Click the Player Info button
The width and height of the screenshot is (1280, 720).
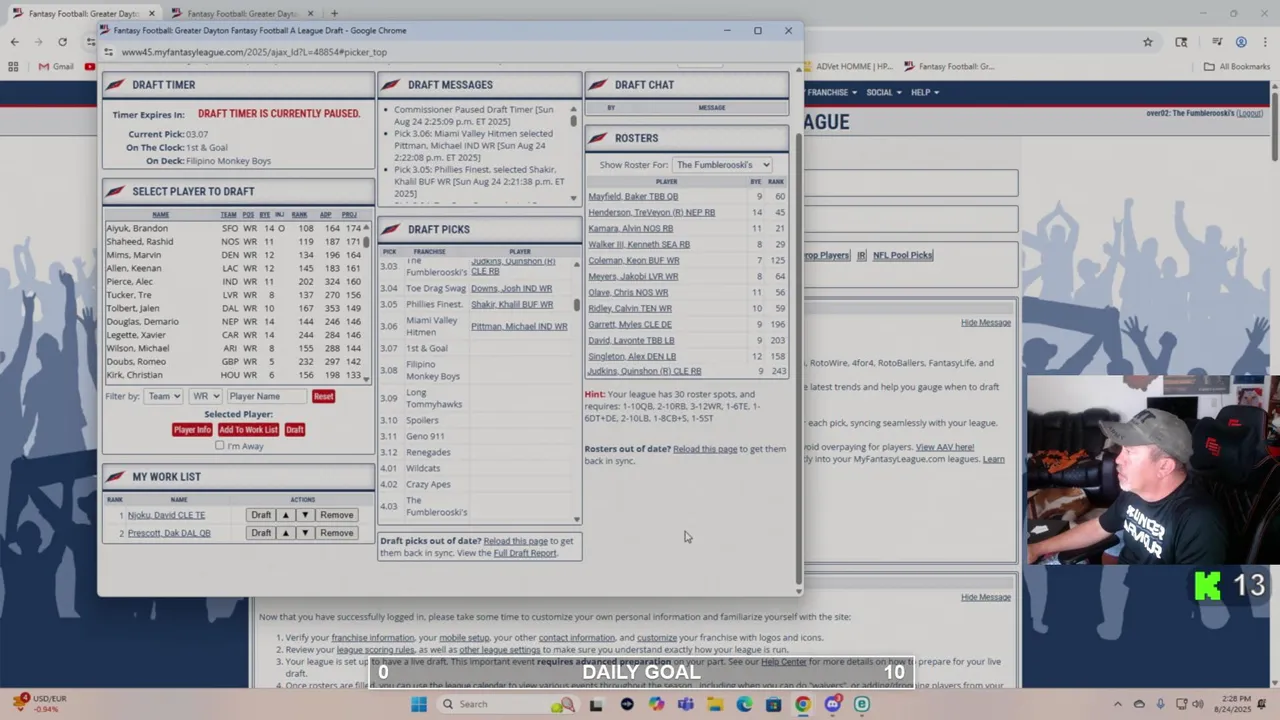(192, 430)
